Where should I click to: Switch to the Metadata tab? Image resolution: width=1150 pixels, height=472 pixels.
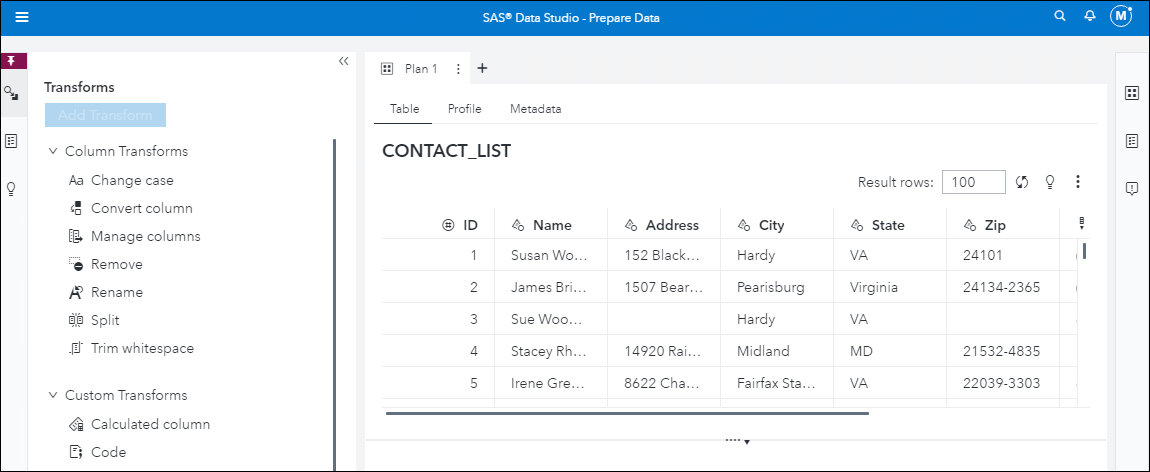point(535,109)
